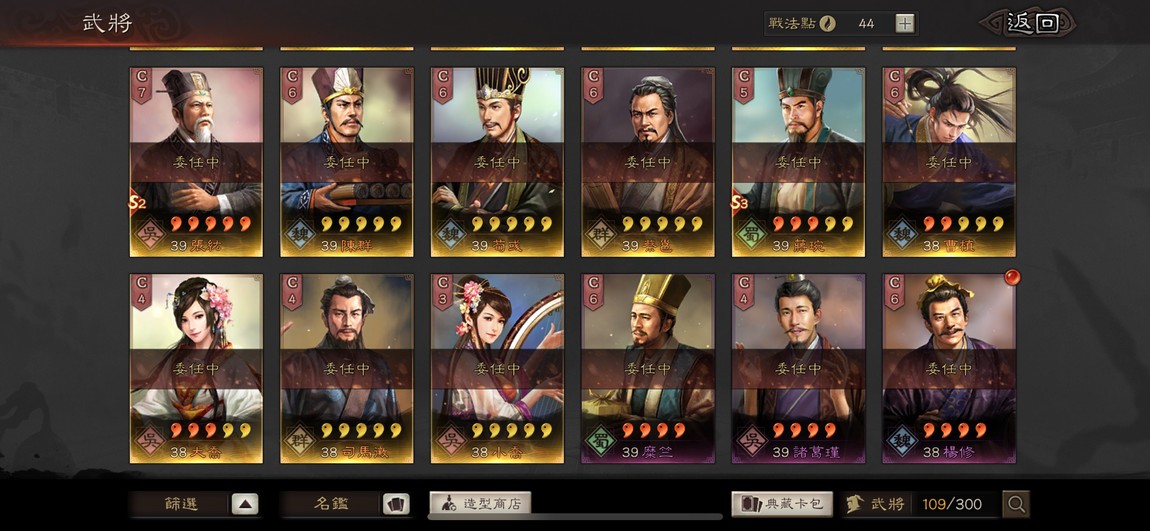Open the 典藏卡包 card pack
The height and width of the screenshot is (531, 1150).
pos(782,504)
